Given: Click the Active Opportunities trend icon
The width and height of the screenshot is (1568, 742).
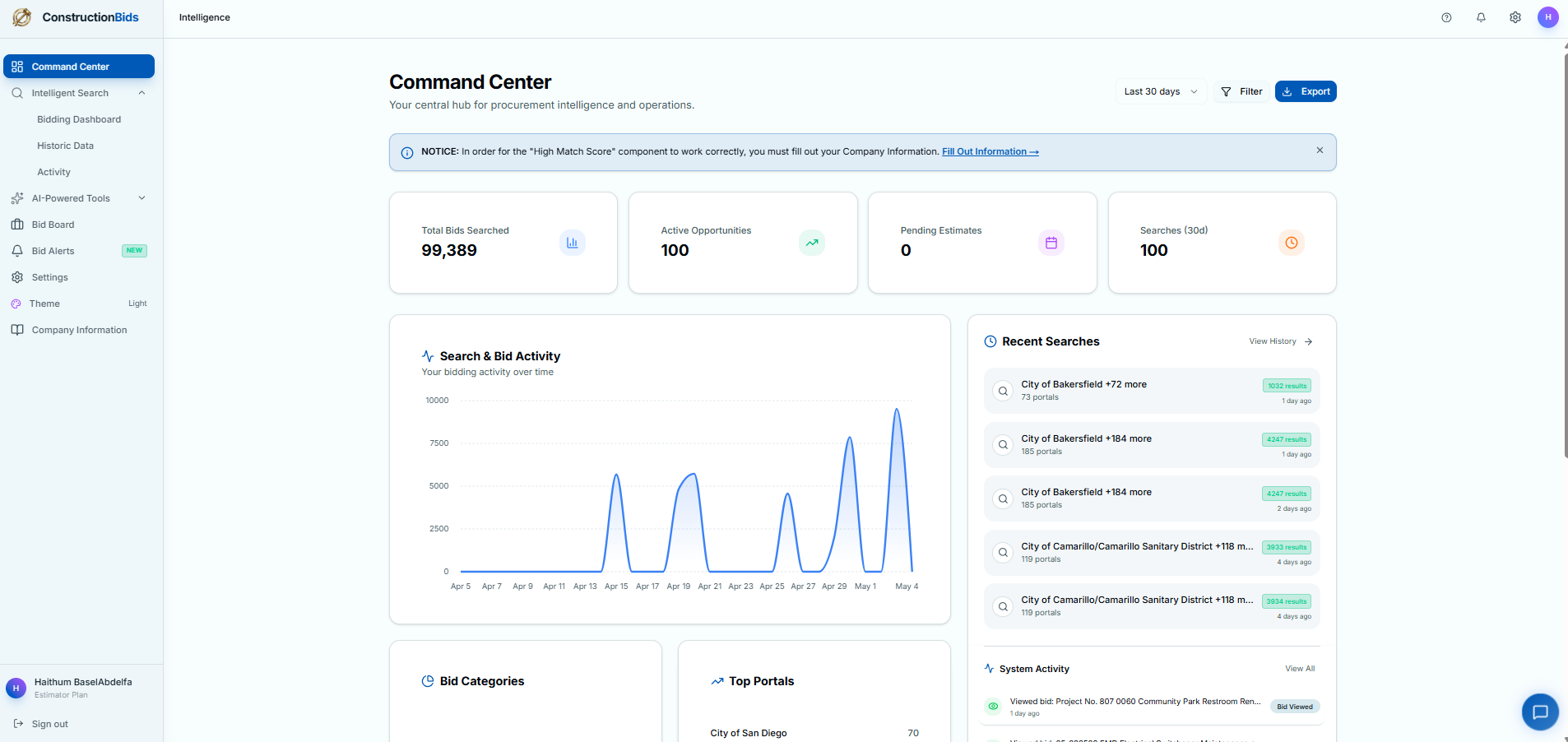Looking at the screenshot, I should [812, 243].
